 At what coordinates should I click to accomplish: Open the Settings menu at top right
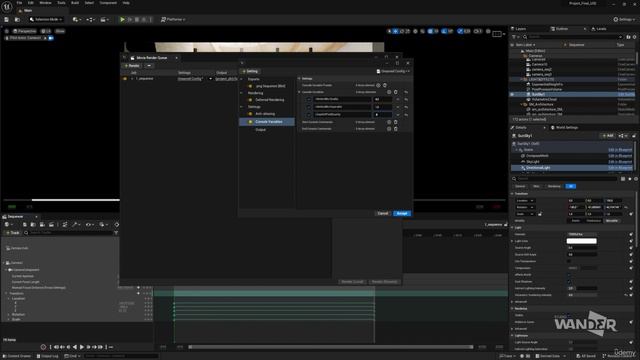point(624,20)
